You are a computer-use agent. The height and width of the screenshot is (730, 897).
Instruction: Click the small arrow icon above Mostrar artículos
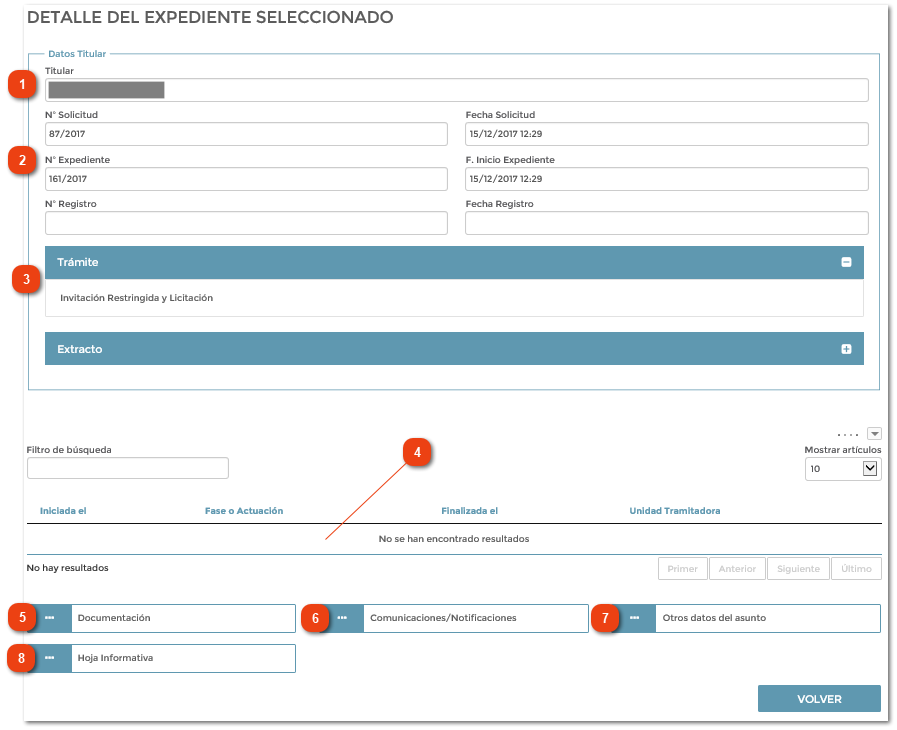[x=874, y=433]
